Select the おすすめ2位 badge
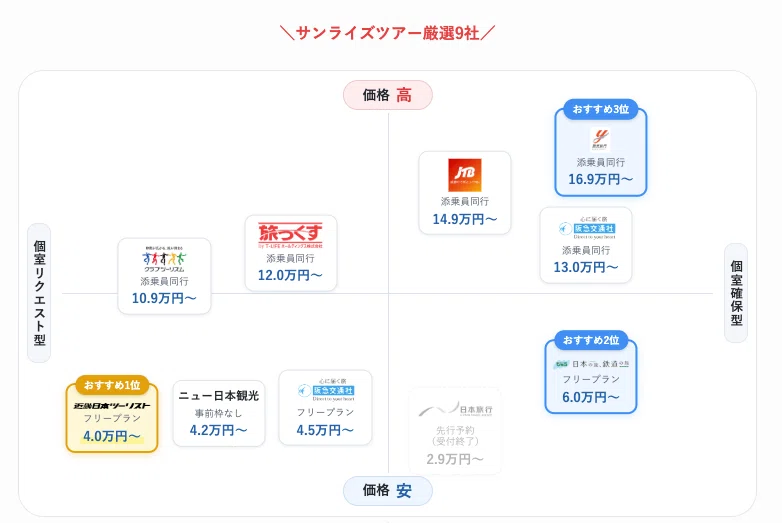The height and width of the screenshot is (523, 782). tap(591, 340)
